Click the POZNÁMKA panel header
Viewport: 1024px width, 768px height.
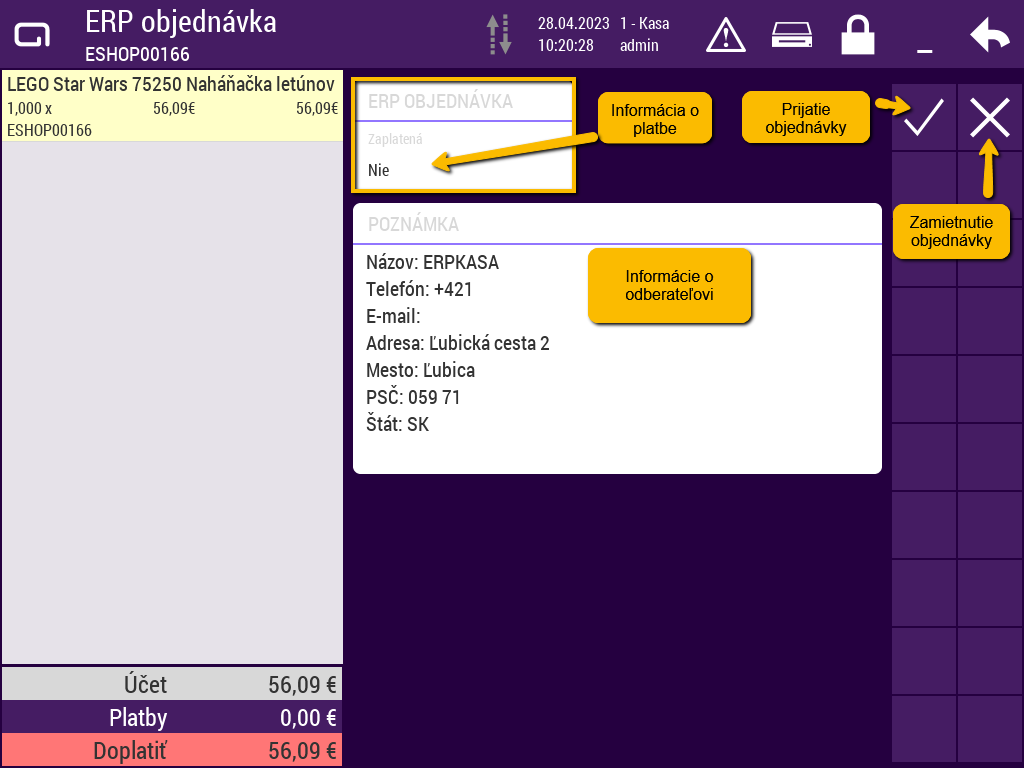(x=617, y=224)
